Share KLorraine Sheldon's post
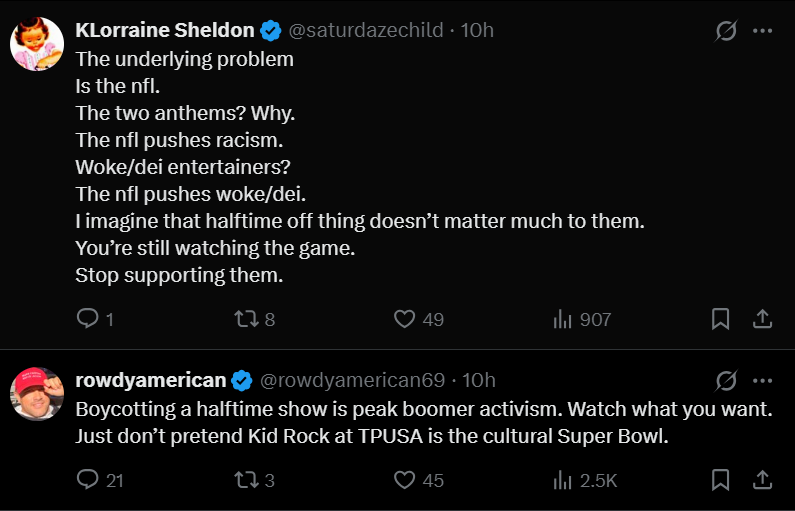 point(762,319)
